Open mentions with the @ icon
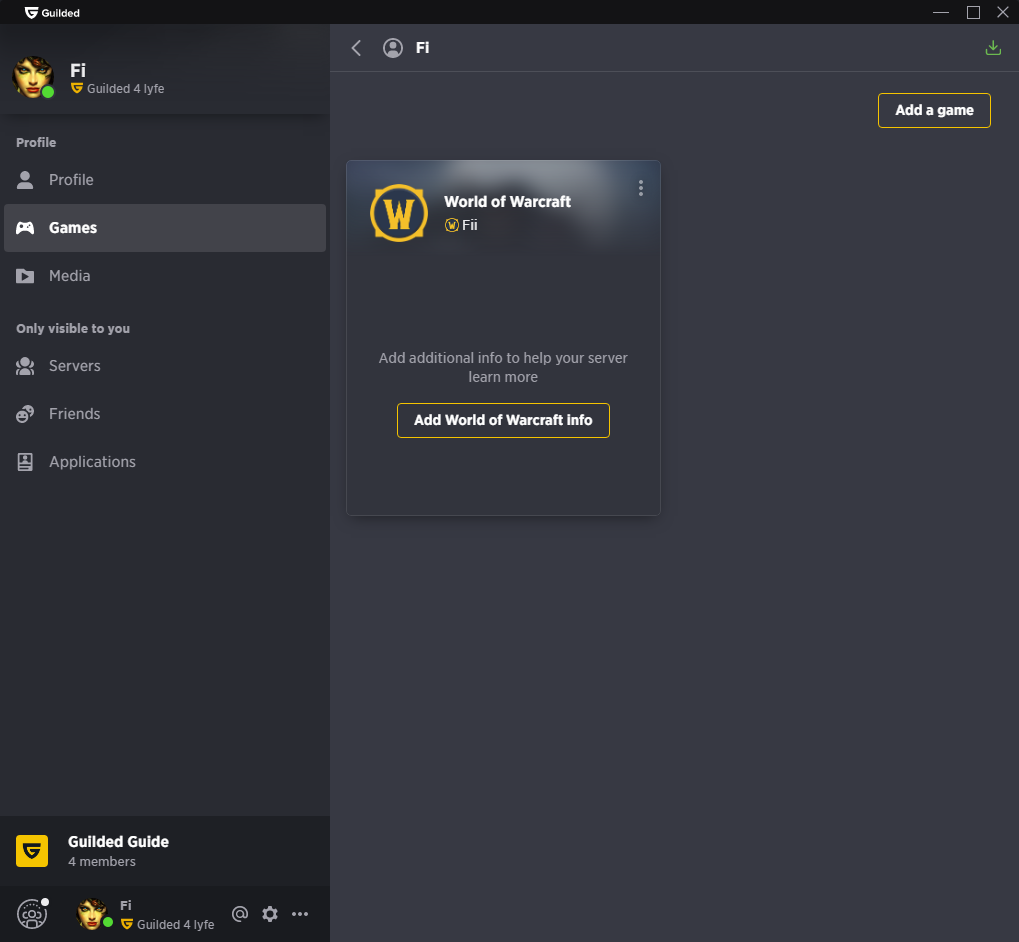This screenshot has width=1019, height=942. click(240, 914)
